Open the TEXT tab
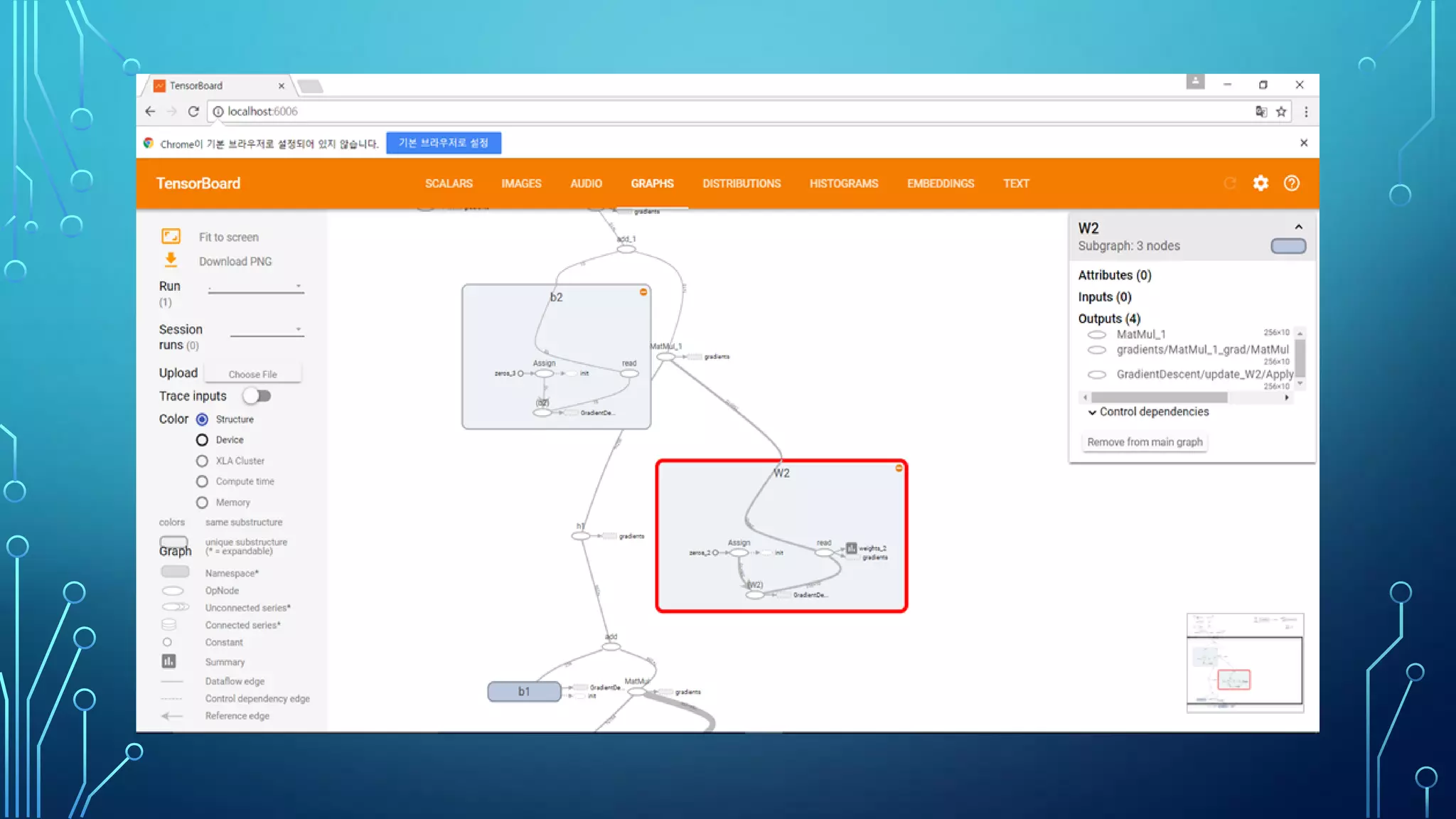1456x819 pixels. (1016, 183)
